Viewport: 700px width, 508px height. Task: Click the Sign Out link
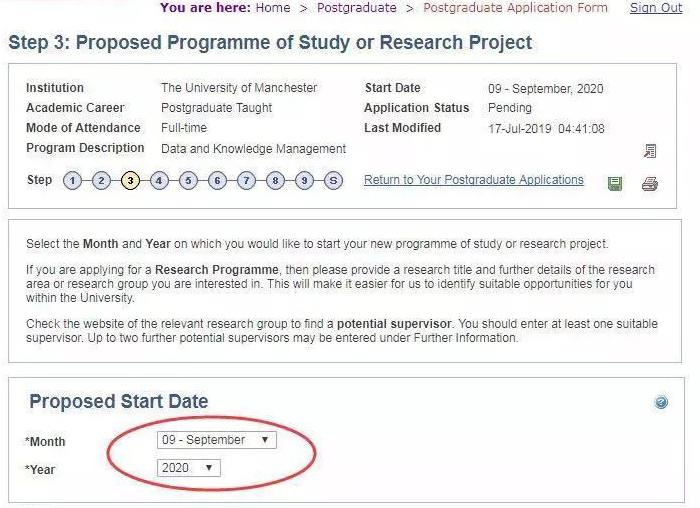pos(656,8)
